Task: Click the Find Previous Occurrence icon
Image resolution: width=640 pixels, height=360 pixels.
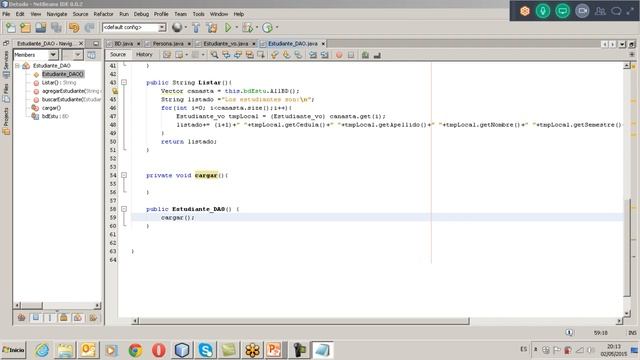Action: [x=226, y=55]
